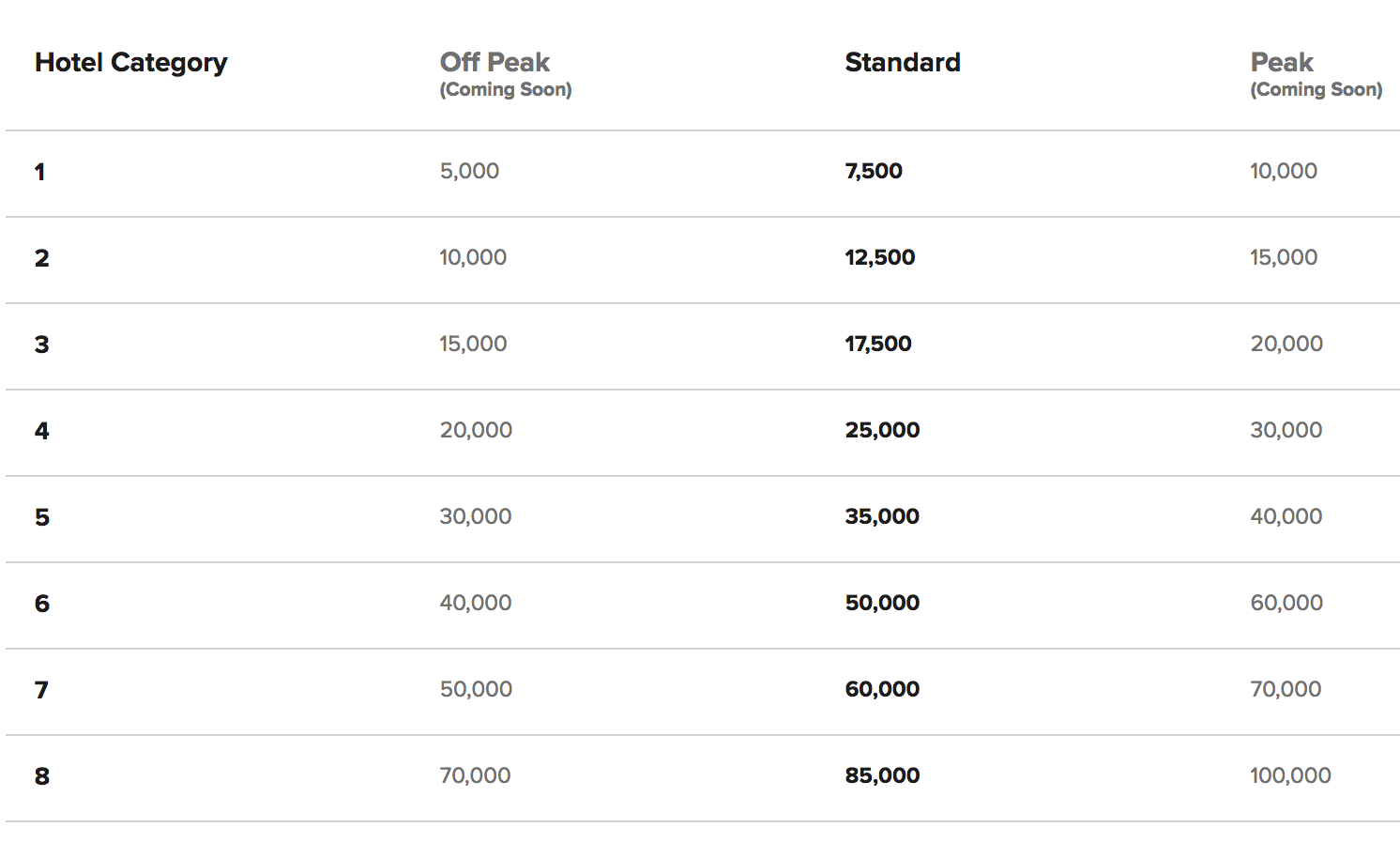The height and width of the screenshot is (843, 1400).
Task: Click the 85,000 standard points value
Action: click(x=882, y=775)
